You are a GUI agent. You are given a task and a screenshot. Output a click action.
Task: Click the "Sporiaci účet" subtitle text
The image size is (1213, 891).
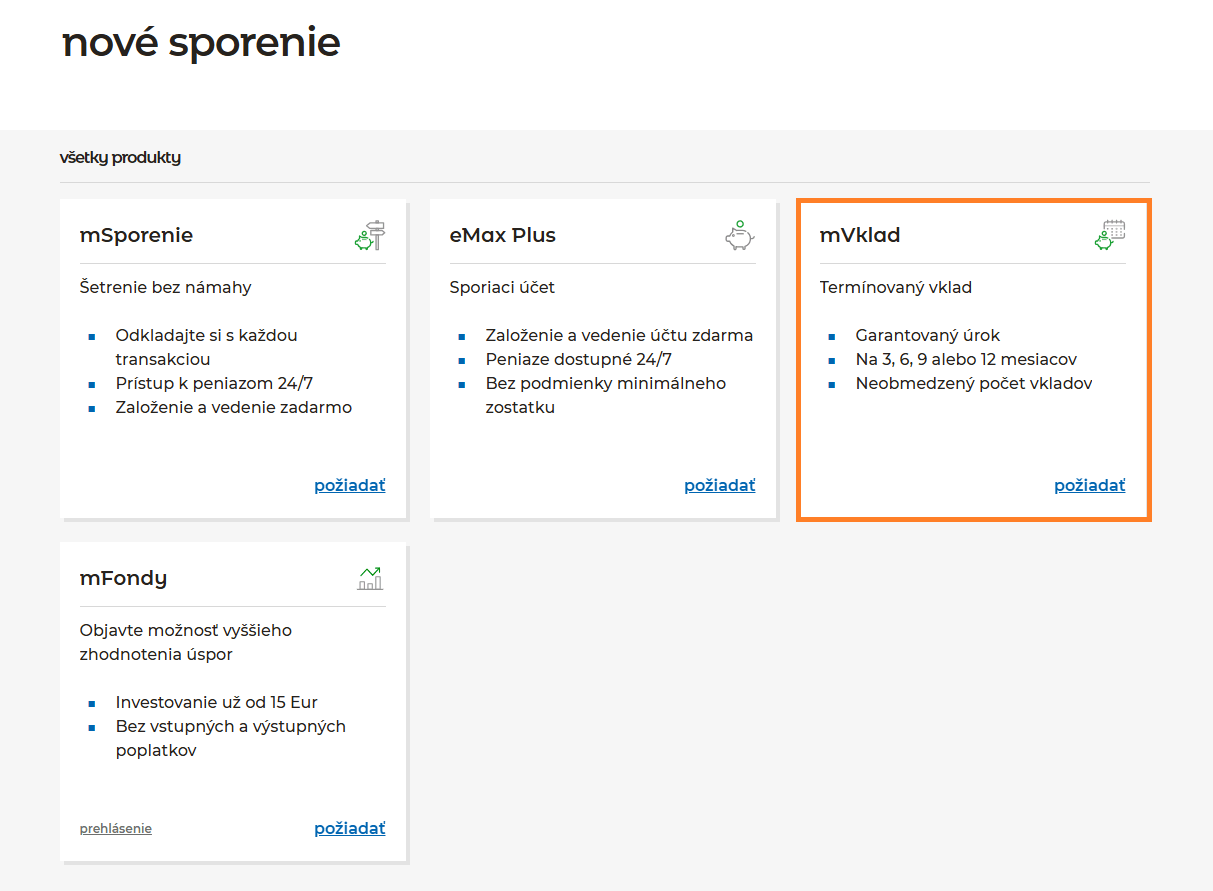point(502,288)
